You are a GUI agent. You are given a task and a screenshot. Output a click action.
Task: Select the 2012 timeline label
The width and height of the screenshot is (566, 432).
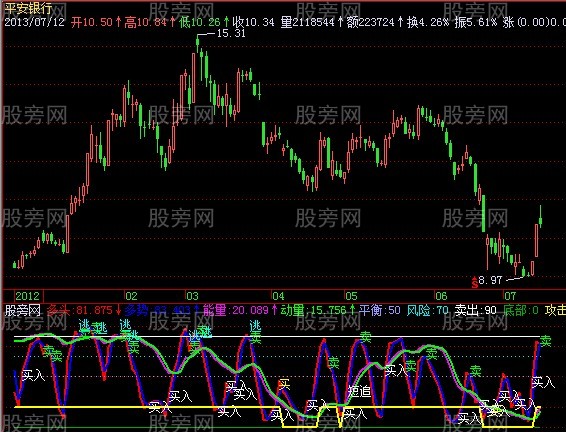[x=27, y=296]
